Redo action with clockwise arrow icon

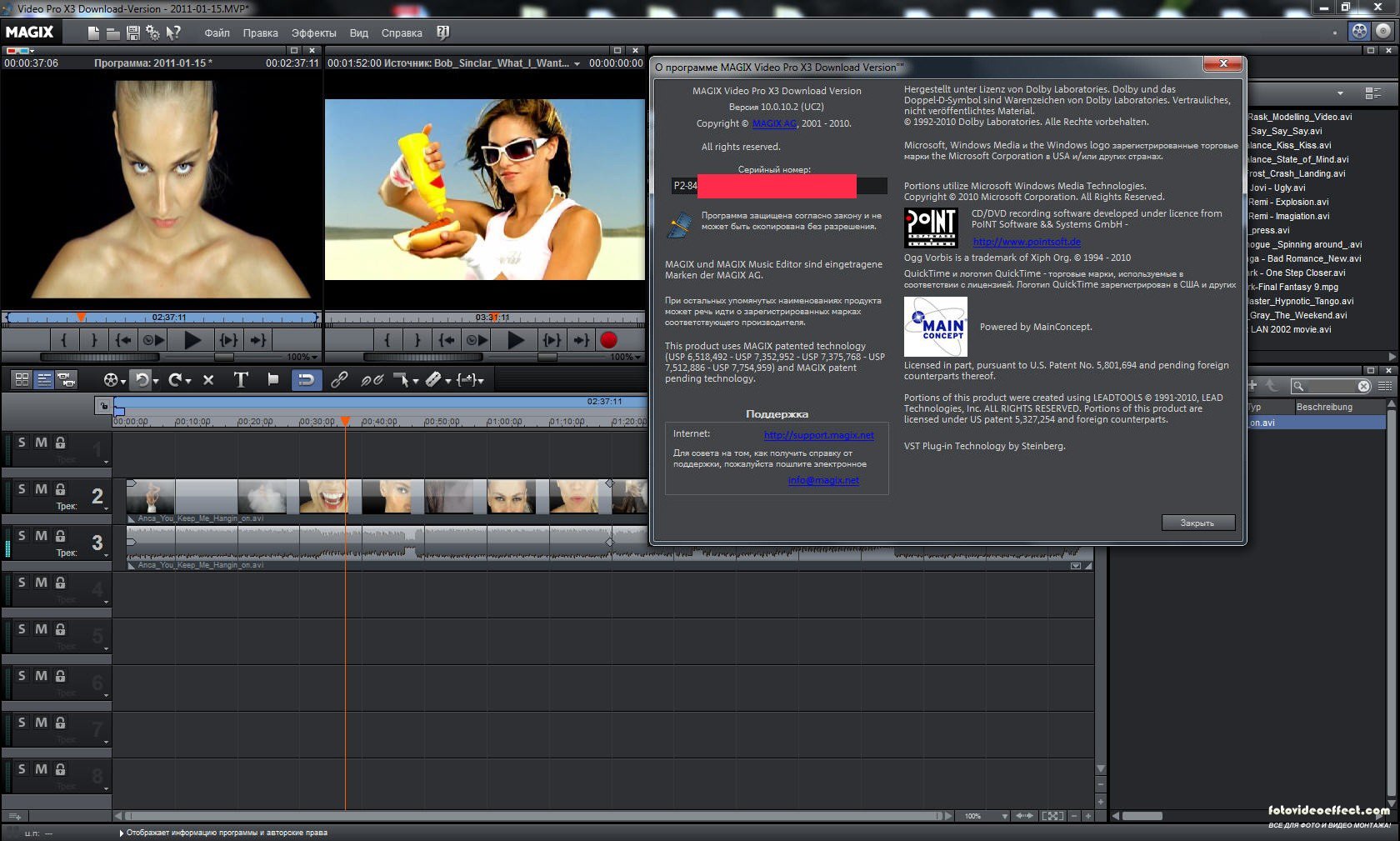(175, 379)
